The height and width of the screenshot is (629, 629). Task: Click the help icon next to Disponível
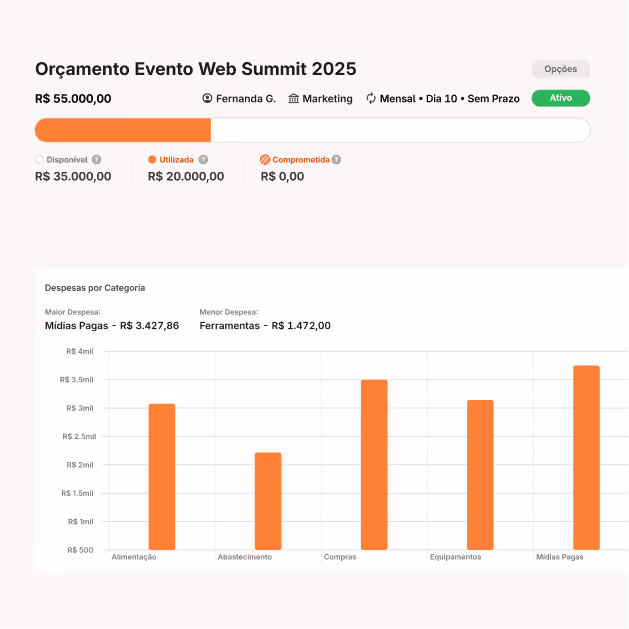coord(96,160)
